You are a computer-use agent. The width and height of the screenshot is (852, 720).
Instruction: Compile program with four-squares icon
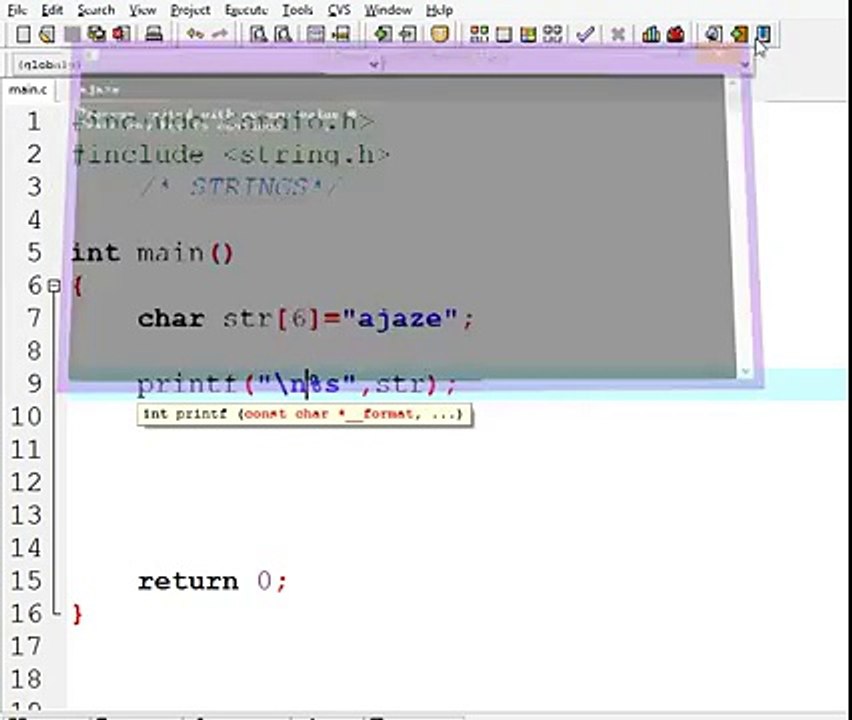pos(479,34)
